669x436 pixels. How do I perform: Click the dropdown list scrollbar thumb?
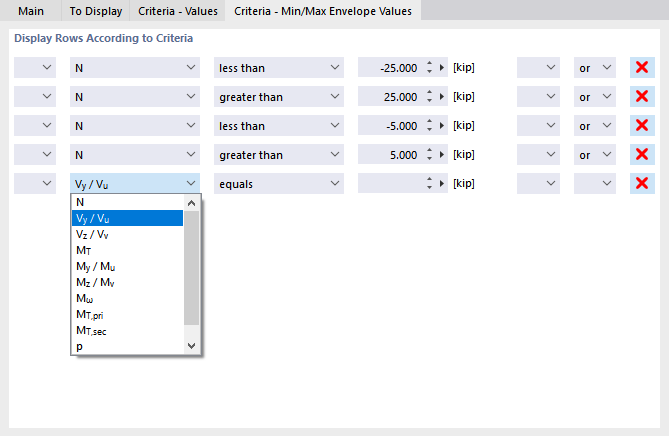192,267
